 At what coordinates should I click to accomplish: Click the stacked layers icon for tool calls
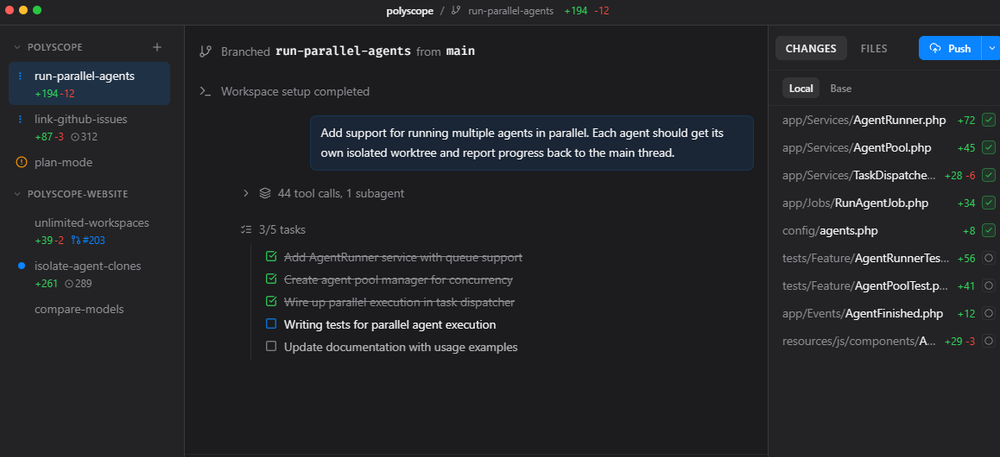(265, 193)
